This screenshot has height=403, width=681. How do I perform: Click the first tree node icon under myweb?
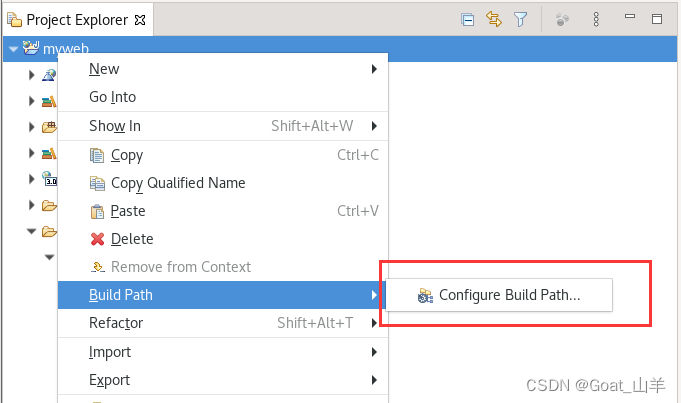coord(49,75)
